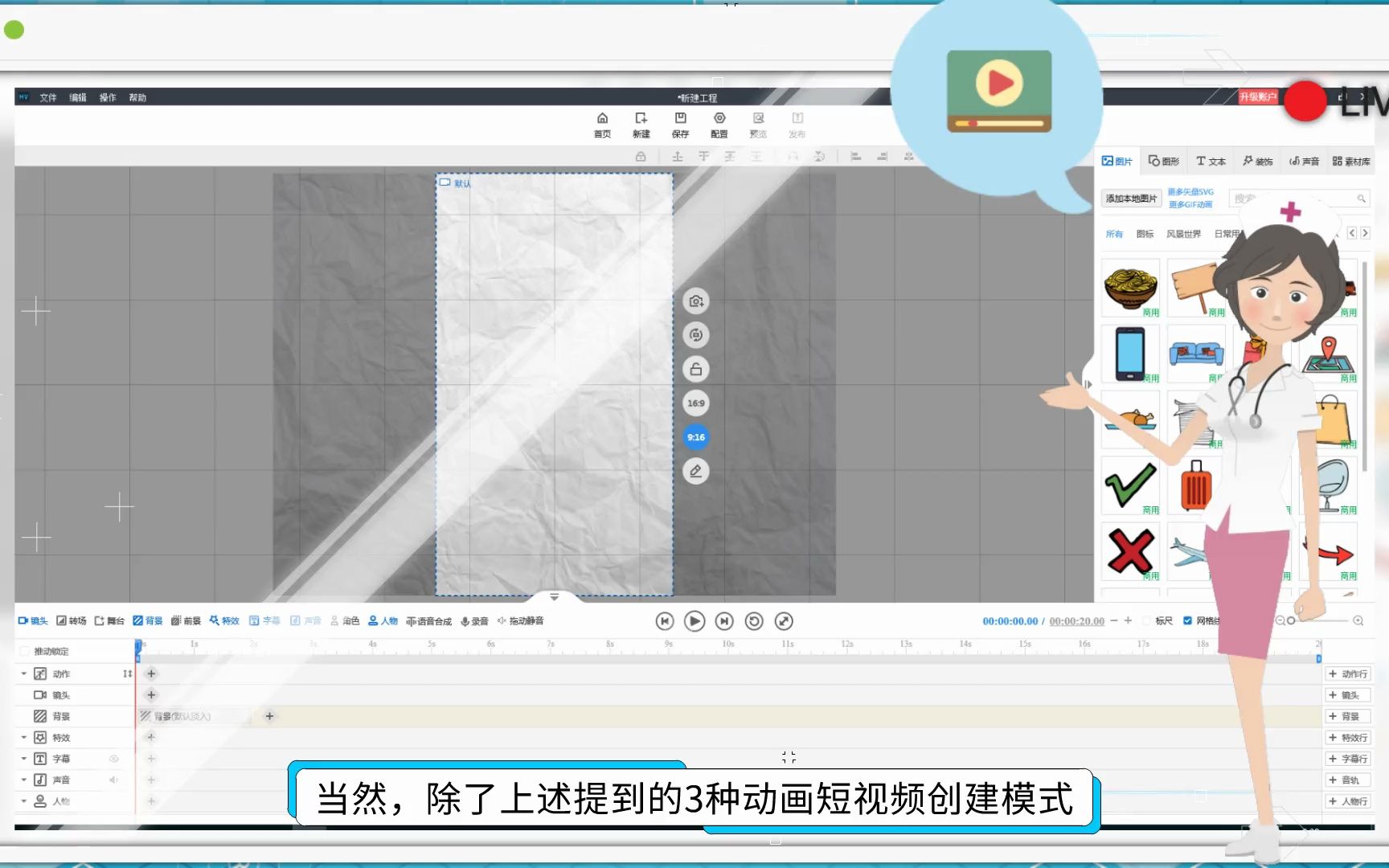Click the 预览 preview icon

(758, 125)
